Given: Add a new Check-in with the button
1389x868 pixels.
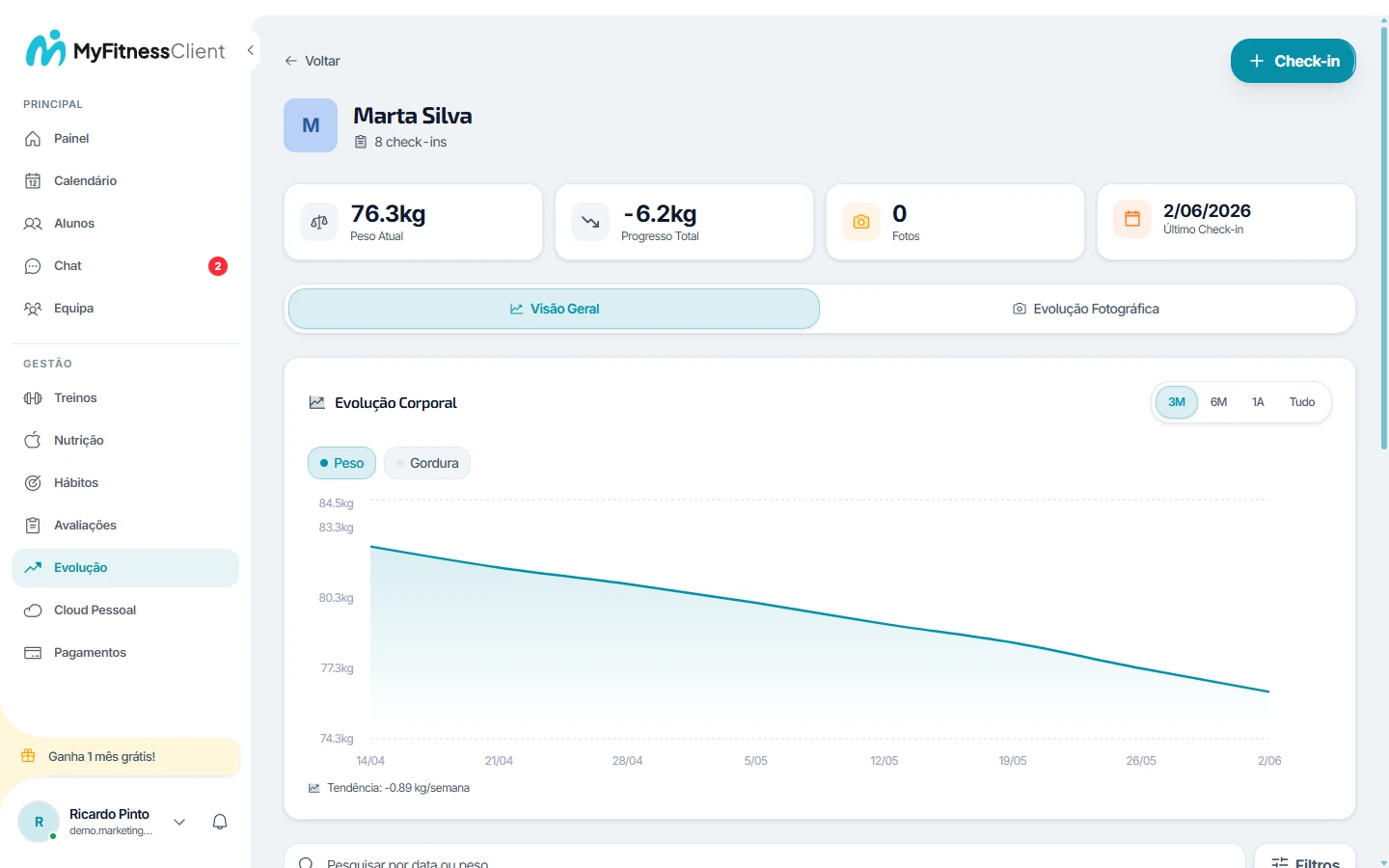Looking at the screenshot, I should [x=1294, y=61].
